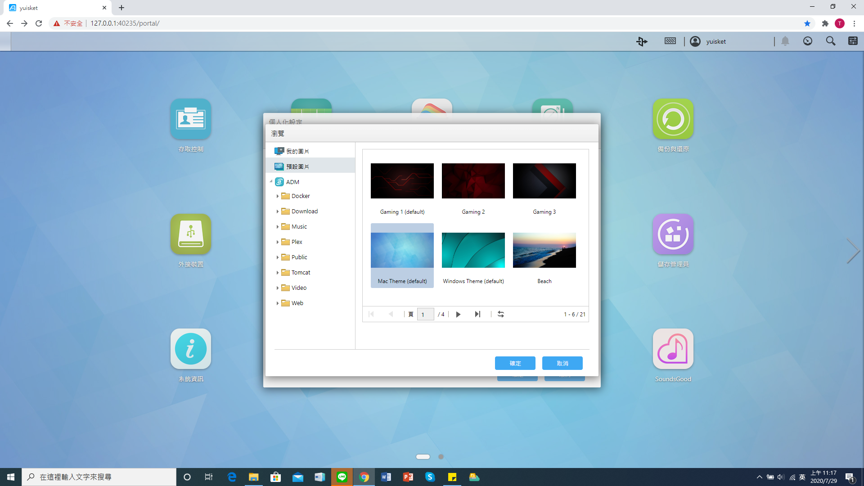Jump to last wallpaper page
The image size is (864, 486).
(x=477, y=315)
